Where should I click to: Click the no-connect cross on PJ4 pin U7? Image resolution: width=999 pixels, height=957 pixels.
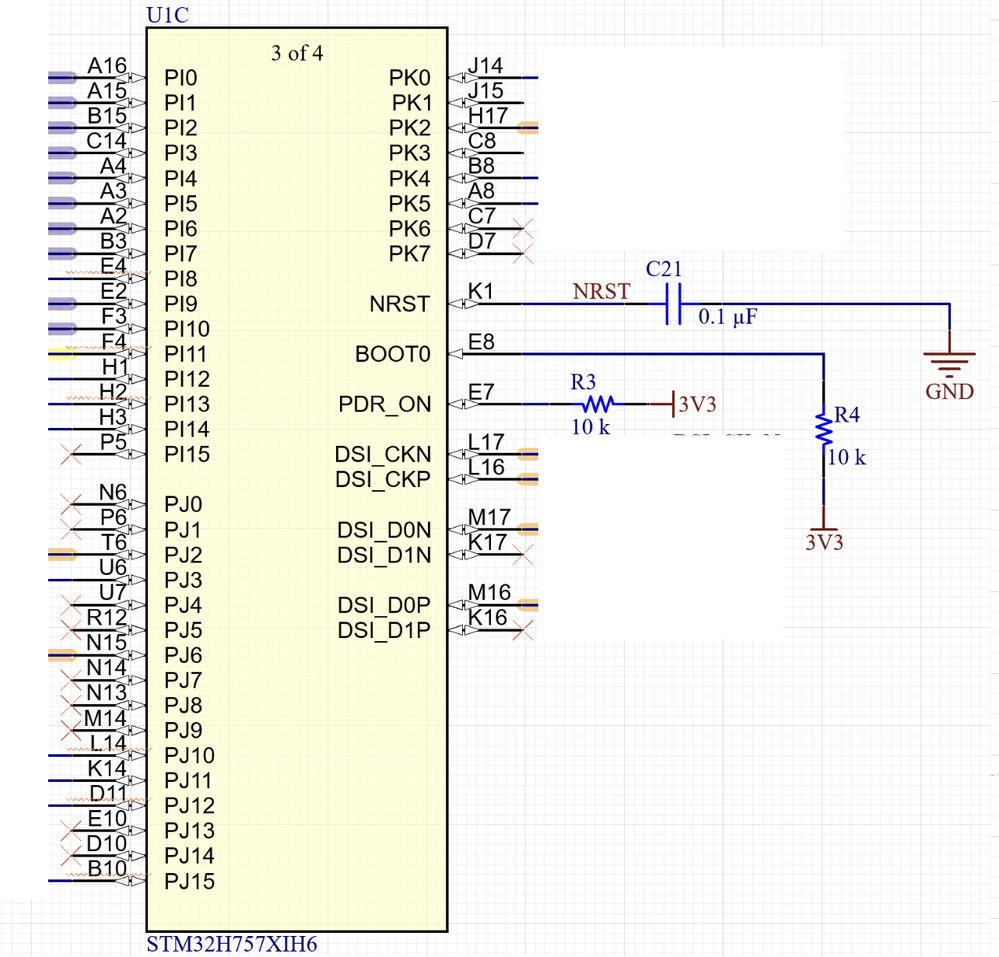(x=71, y=605)
